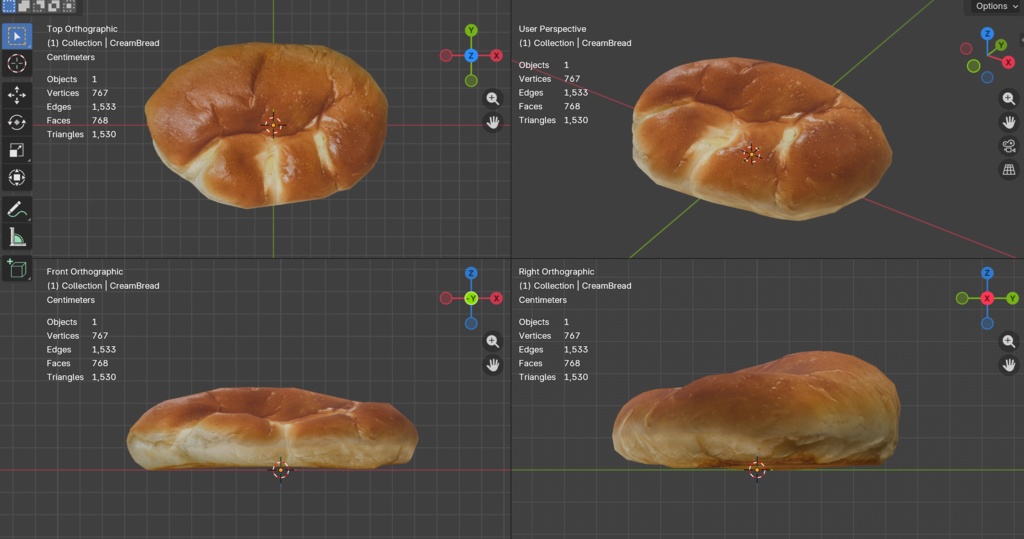The image size is (1024, 539).
Task: Enable the Set New Selection mode
Action: [9, 6]
